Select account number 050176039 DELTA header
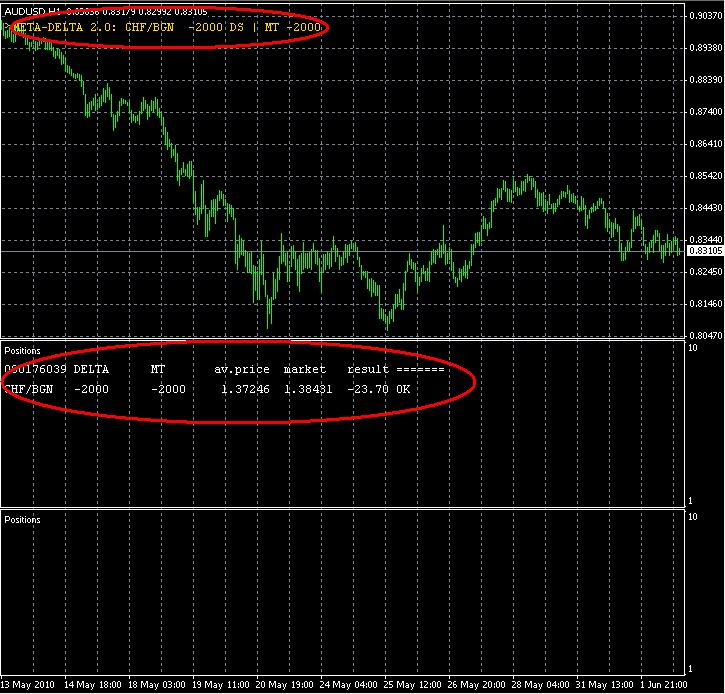 point(56,369)
